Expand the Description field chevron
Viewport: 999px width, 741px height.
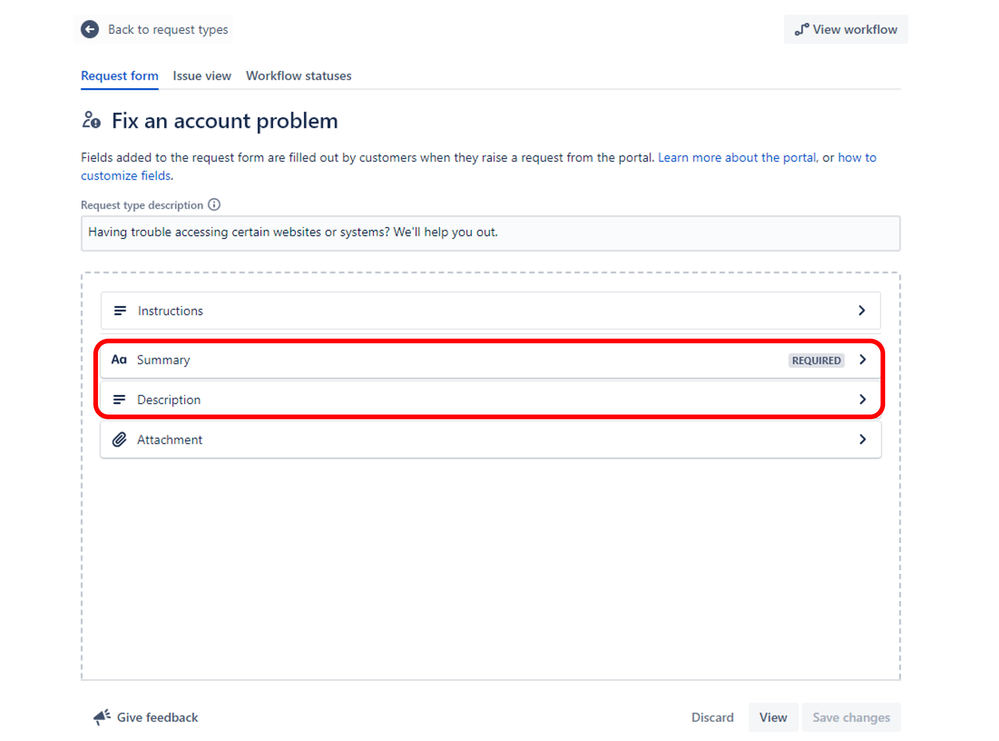coord(863,399)
